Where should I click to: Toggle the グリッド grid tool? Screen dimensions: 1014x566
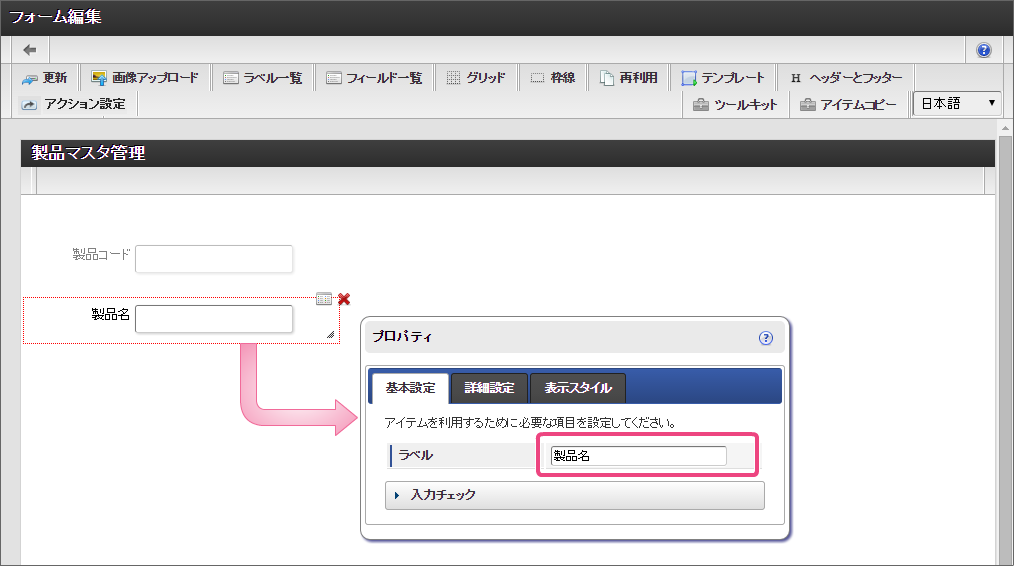tap(476, 78)
